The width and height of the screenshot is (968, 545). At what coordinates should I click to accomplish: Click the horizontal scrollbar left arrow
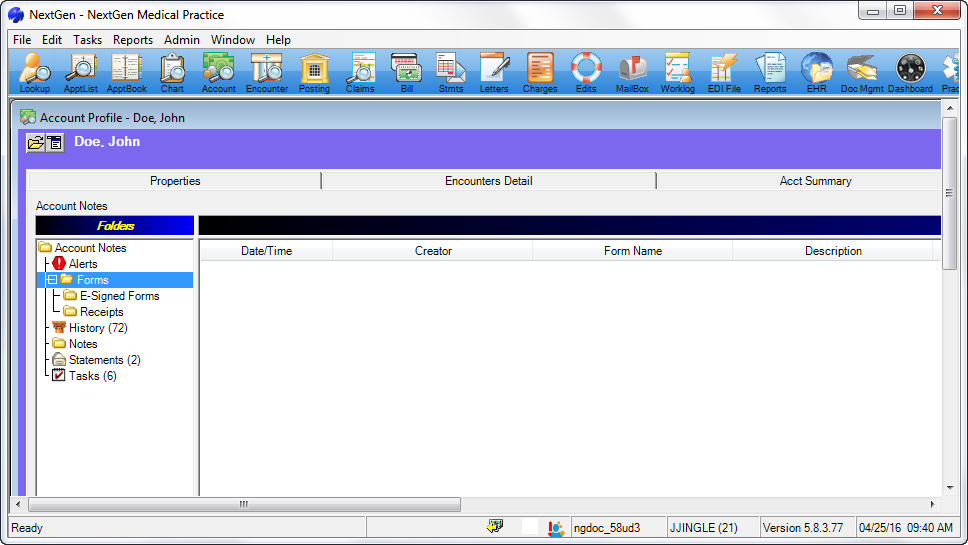click(18, 504)
